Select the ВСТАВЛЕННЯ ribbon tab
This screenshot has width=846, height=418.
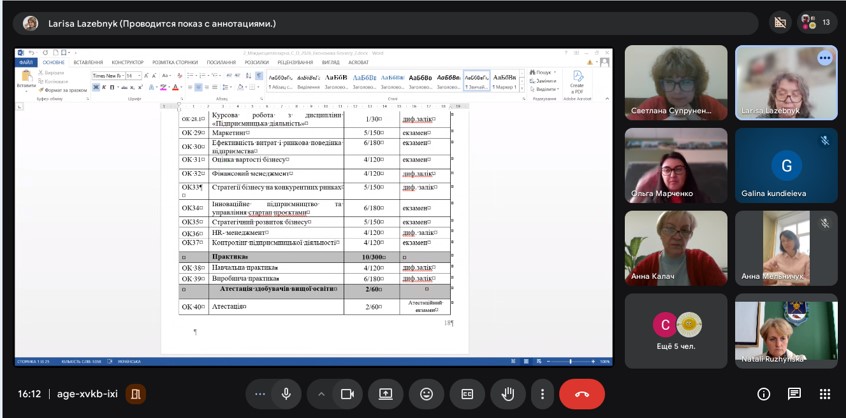[x=88, y=62]
